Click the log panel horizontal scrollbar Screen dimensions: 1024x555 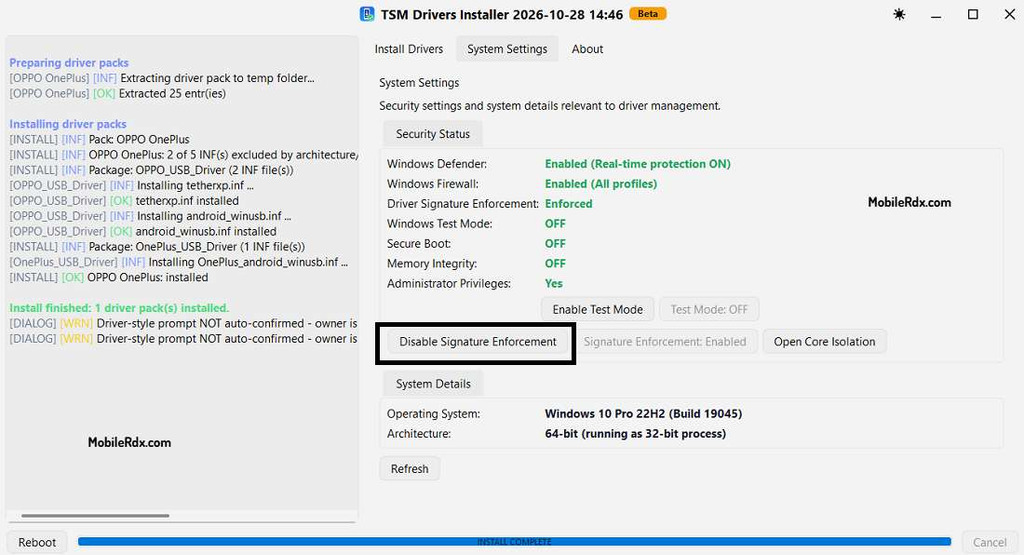pyautogui.click(x=95, y=515)
